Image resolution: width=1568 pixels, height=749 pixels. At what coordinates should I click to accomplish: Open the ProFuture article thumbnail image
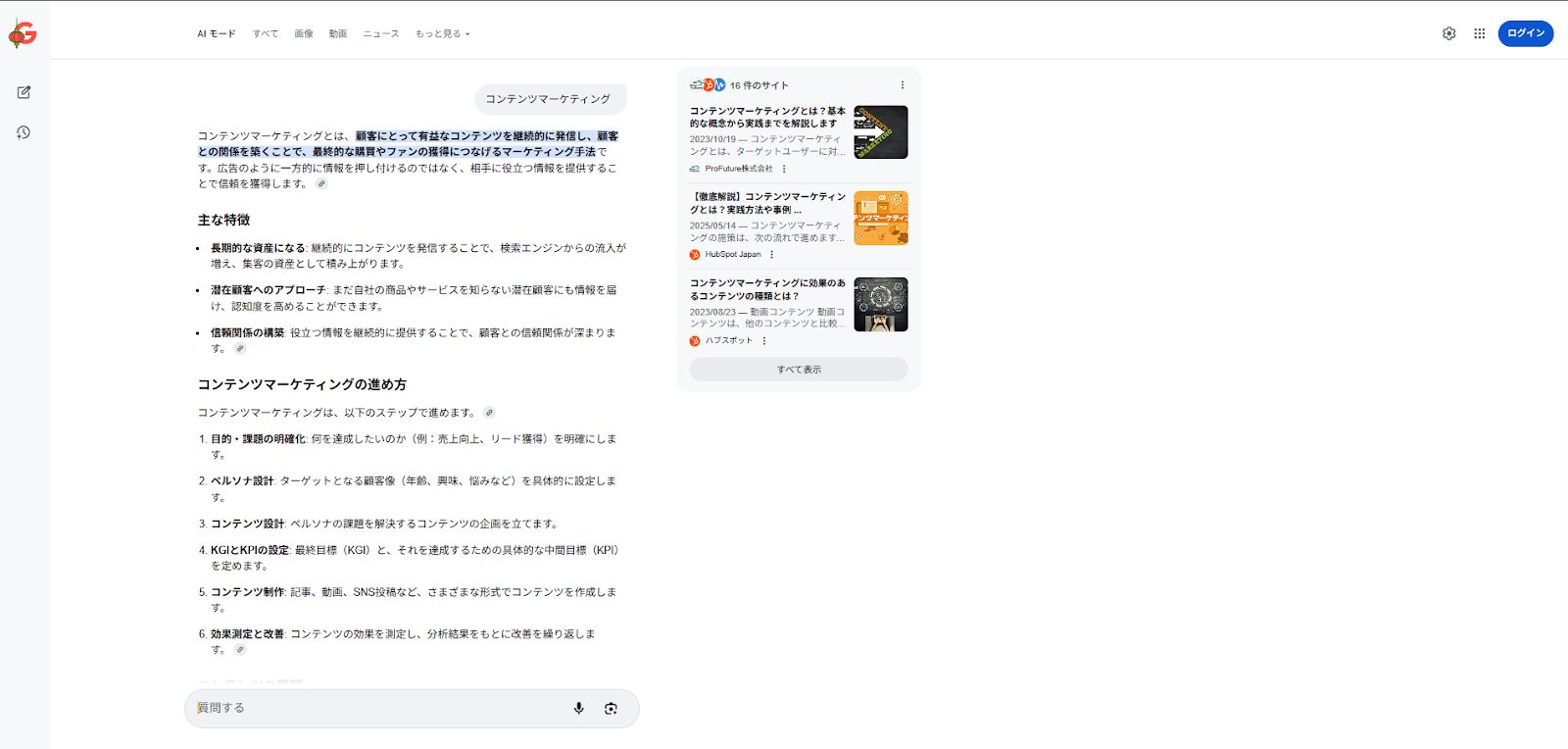click(880, 132)
